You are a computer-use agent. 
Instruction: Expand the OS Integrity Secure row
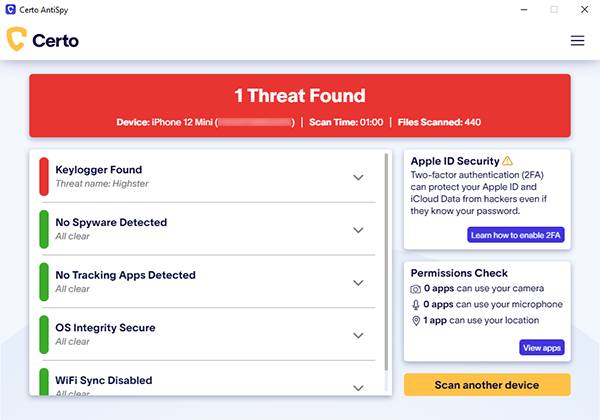(x=358, y=335)
